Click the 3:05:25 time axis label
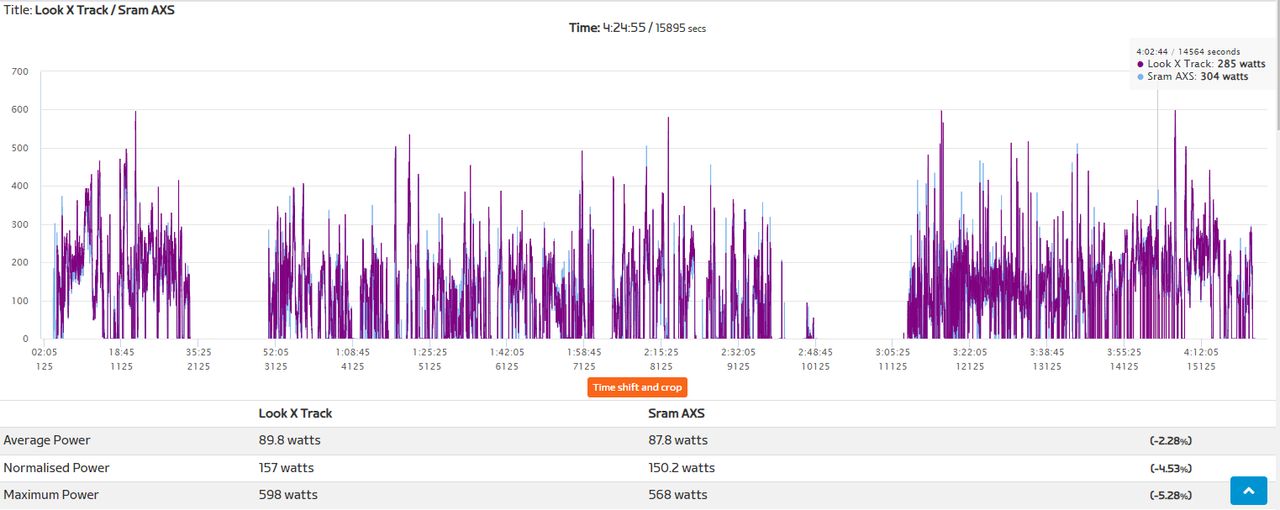1280x510 pixels. (x=892, y=352)
